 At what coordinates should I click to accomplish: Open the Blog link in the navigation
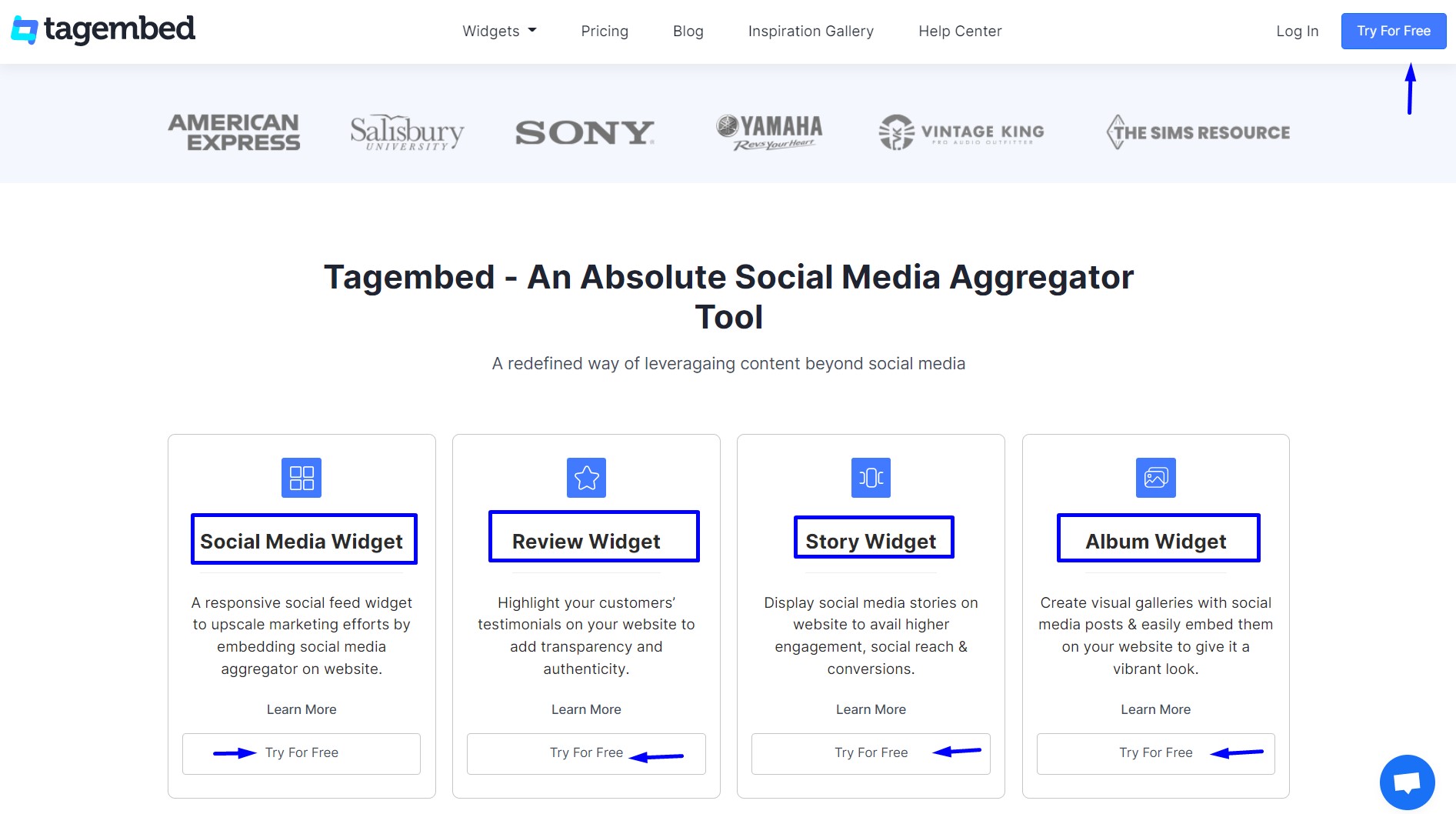point(688,31)
